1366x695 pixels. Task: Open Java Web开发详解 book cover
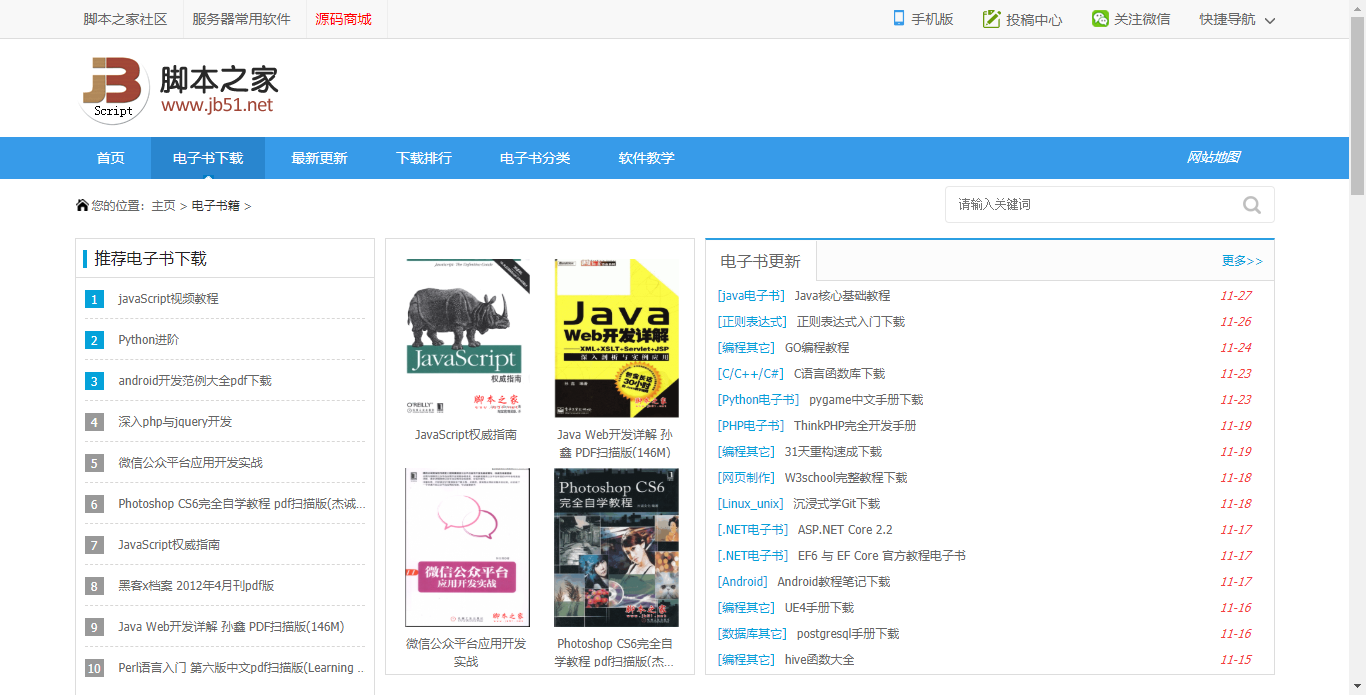(616, 338)
